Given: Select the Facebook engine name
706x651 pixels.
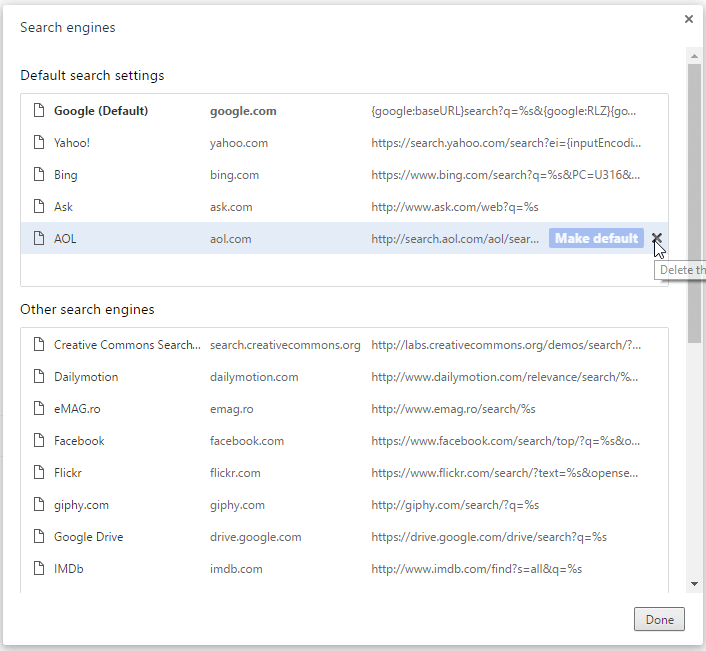Looking at the screenshot, I should pos(79,441).
